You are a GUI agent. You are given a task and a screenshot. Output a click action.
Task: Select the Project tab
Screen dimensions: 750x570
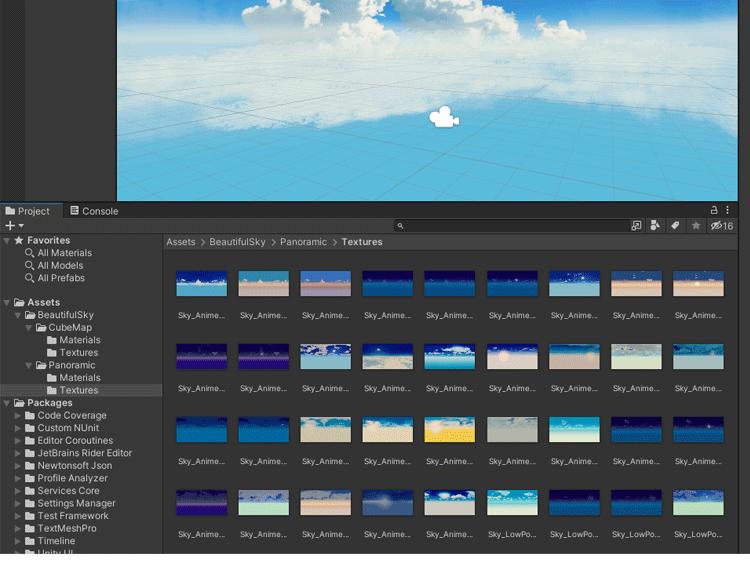click(28, 211)
